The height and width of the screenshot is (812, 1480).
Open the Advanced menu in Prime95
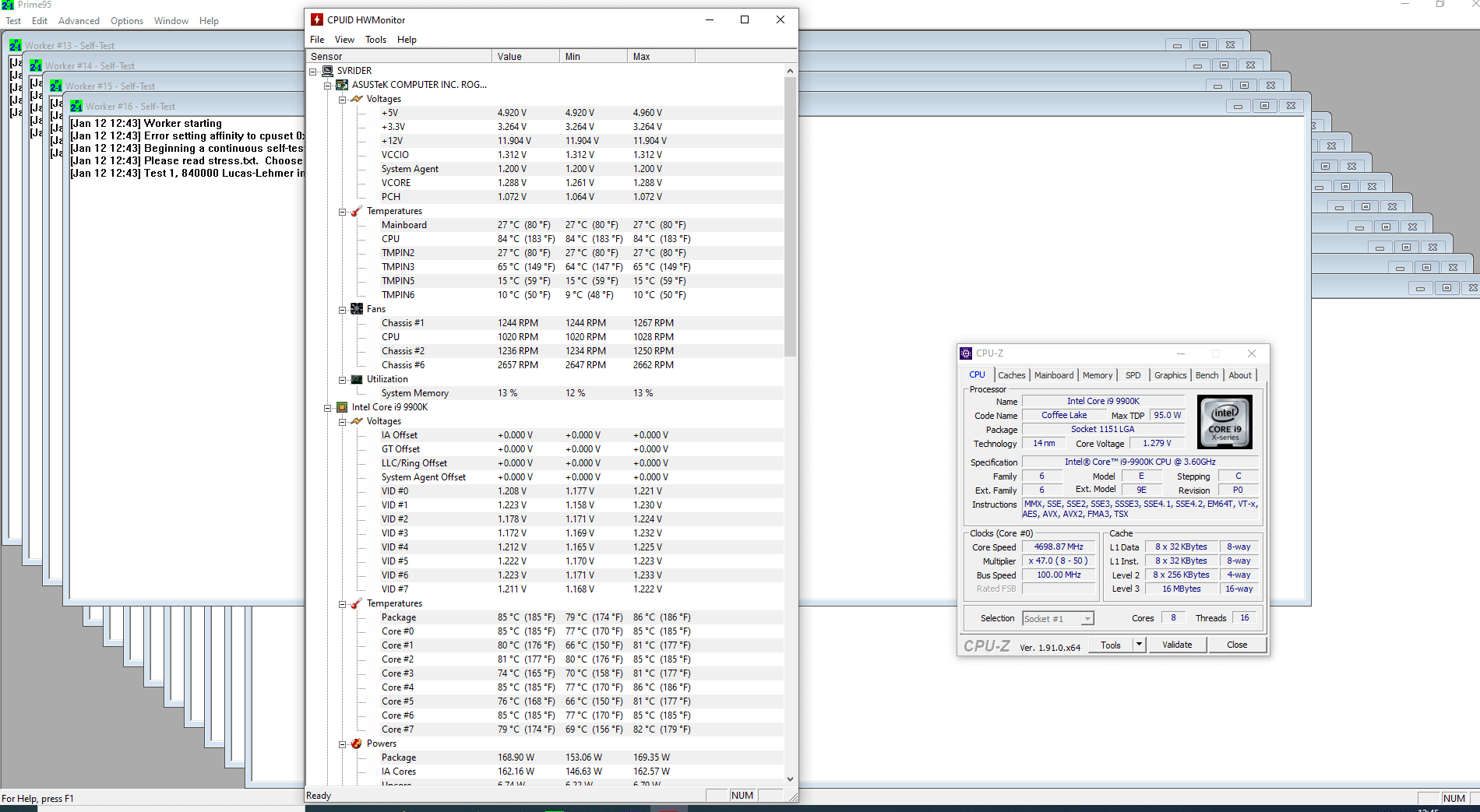(x=79, y=21)
